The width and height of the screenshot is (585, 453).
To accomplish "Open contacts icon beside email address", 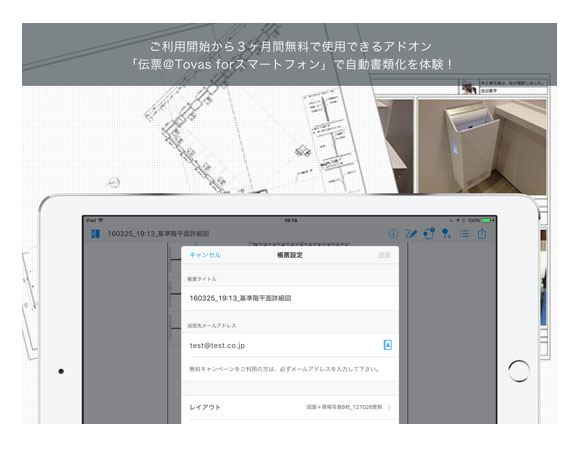I will pyautogui.click(x=388, y=345).
